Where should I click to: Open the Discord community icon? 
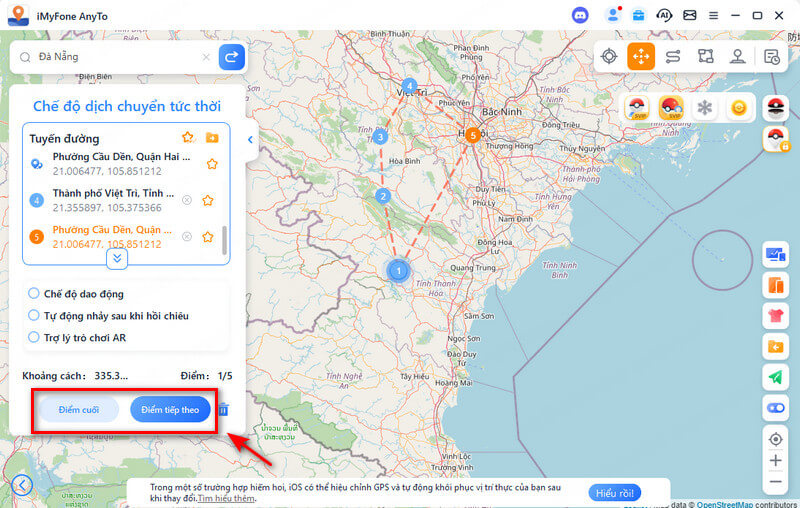click(580, 15)
